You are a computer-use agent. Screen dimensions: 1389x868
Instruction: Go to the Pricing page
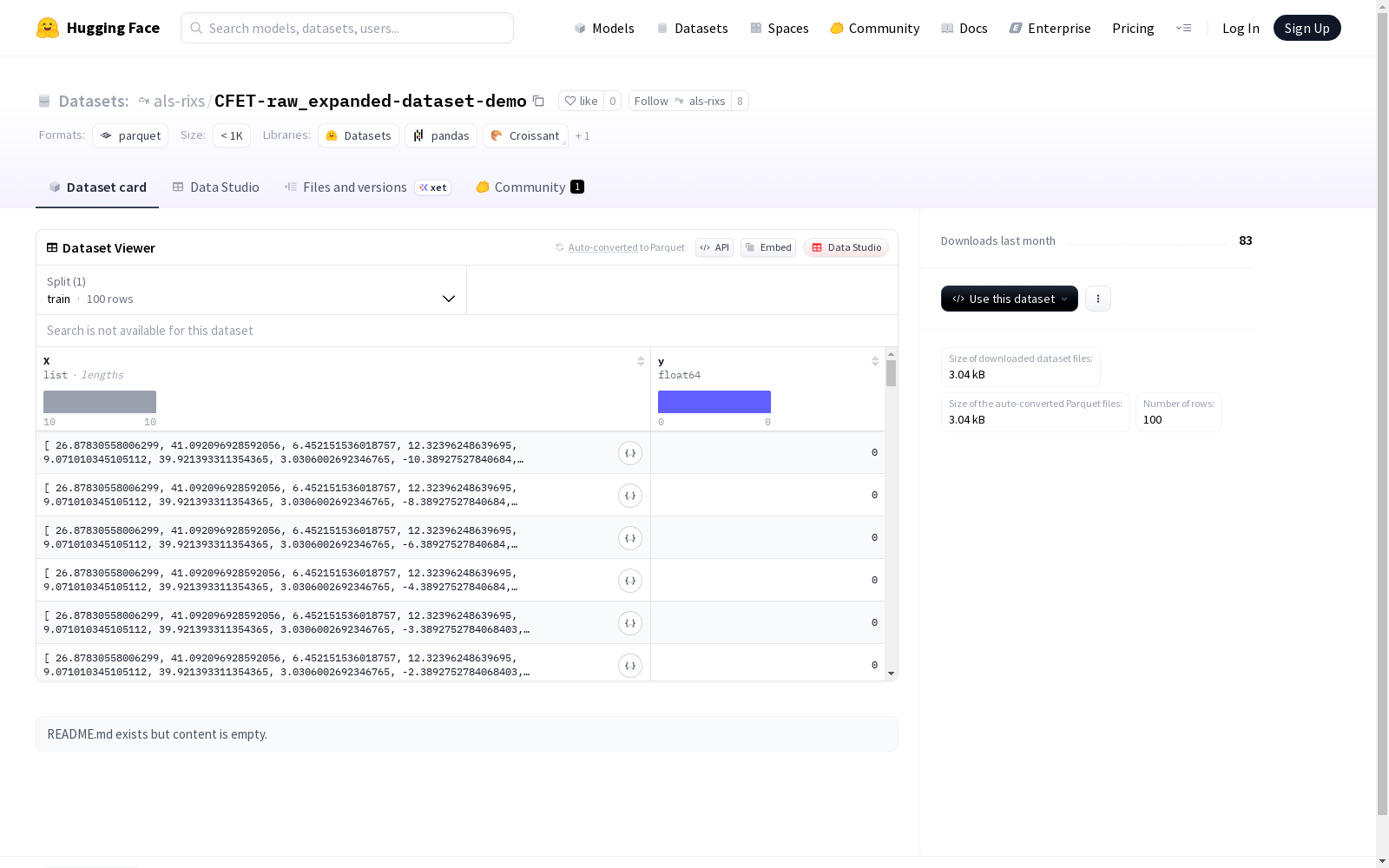pos(1133,28)
